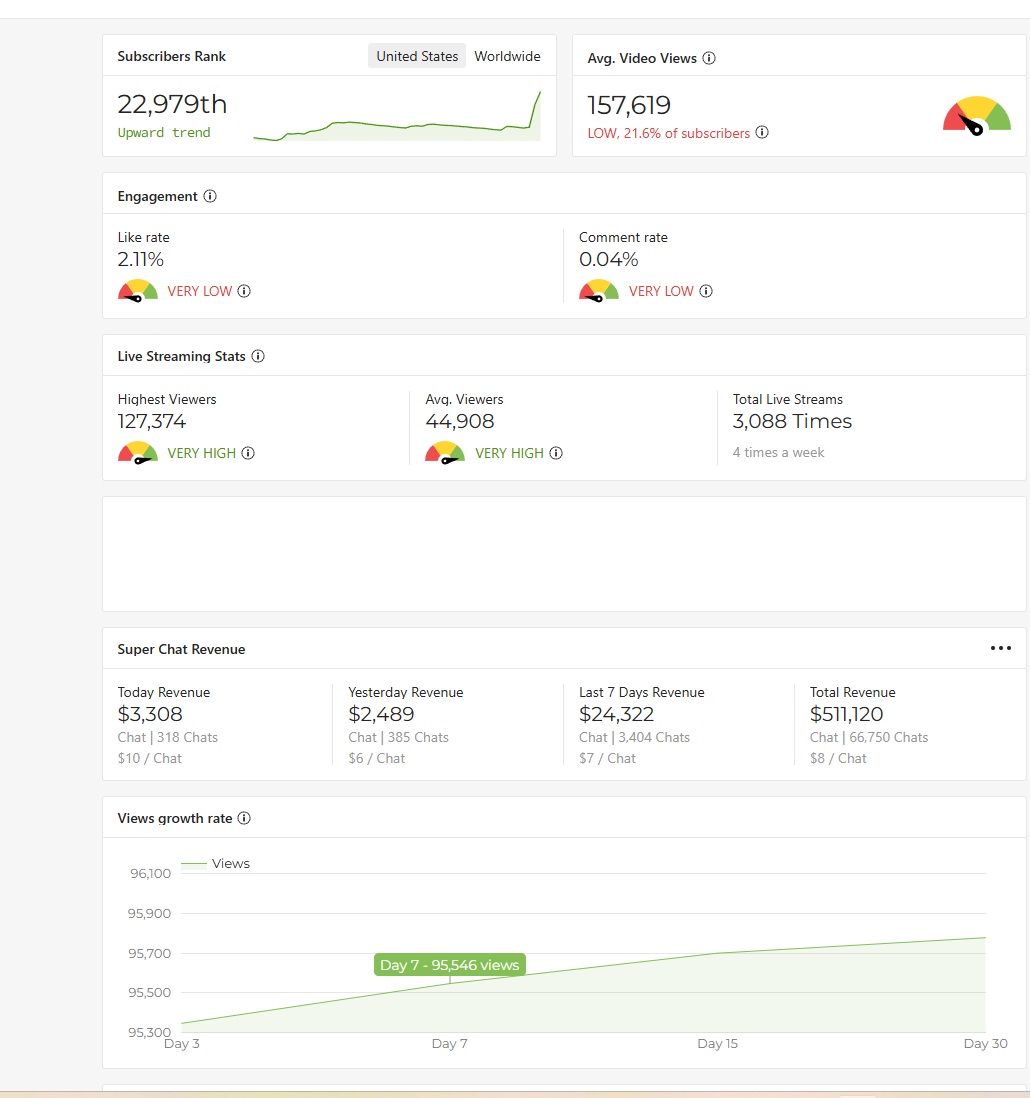
Task: Click the $6 / Chat text
Action: click(x=377, y=758)
